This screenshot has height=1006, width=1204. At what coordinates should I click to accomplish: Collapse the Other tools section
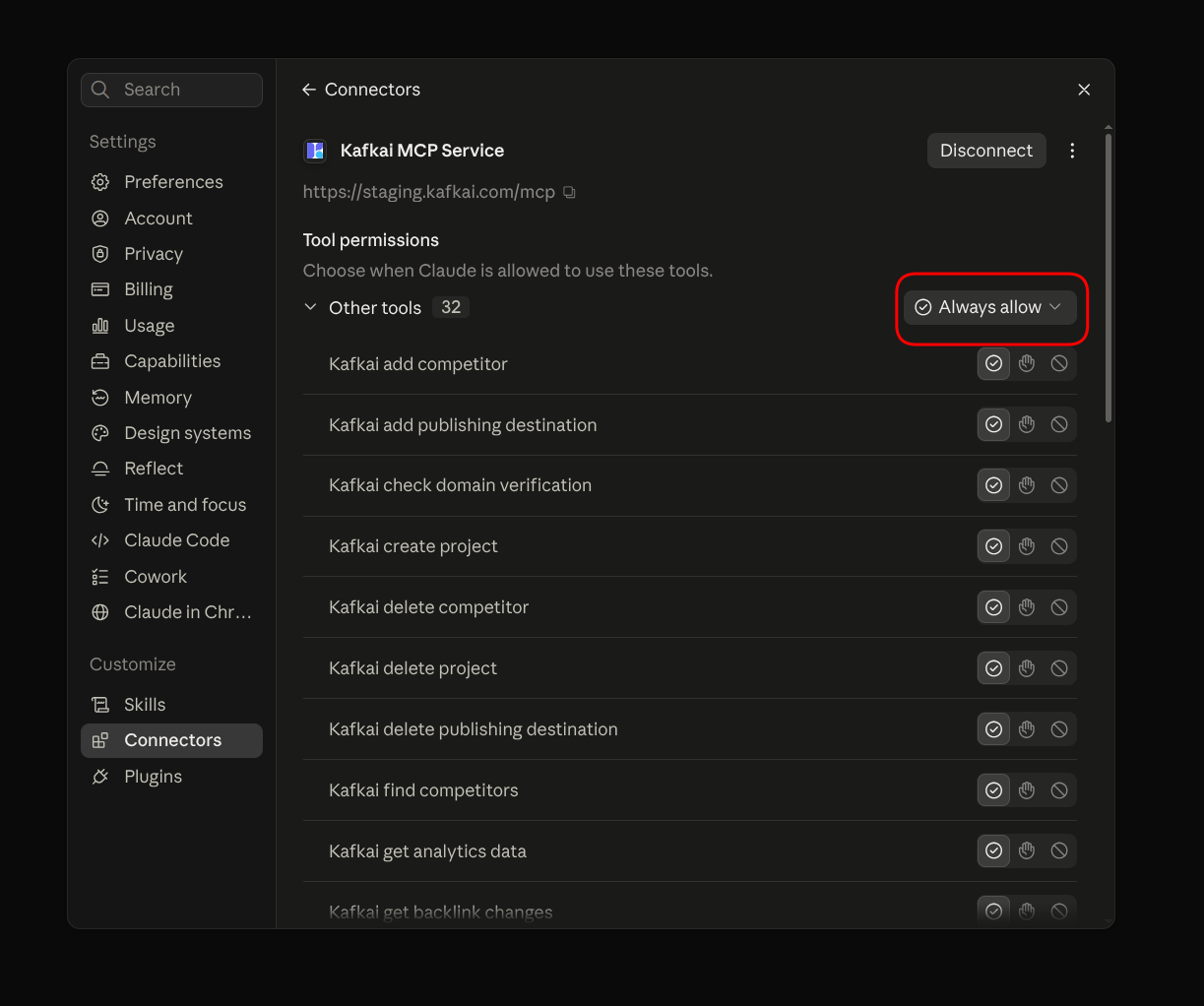310,307
